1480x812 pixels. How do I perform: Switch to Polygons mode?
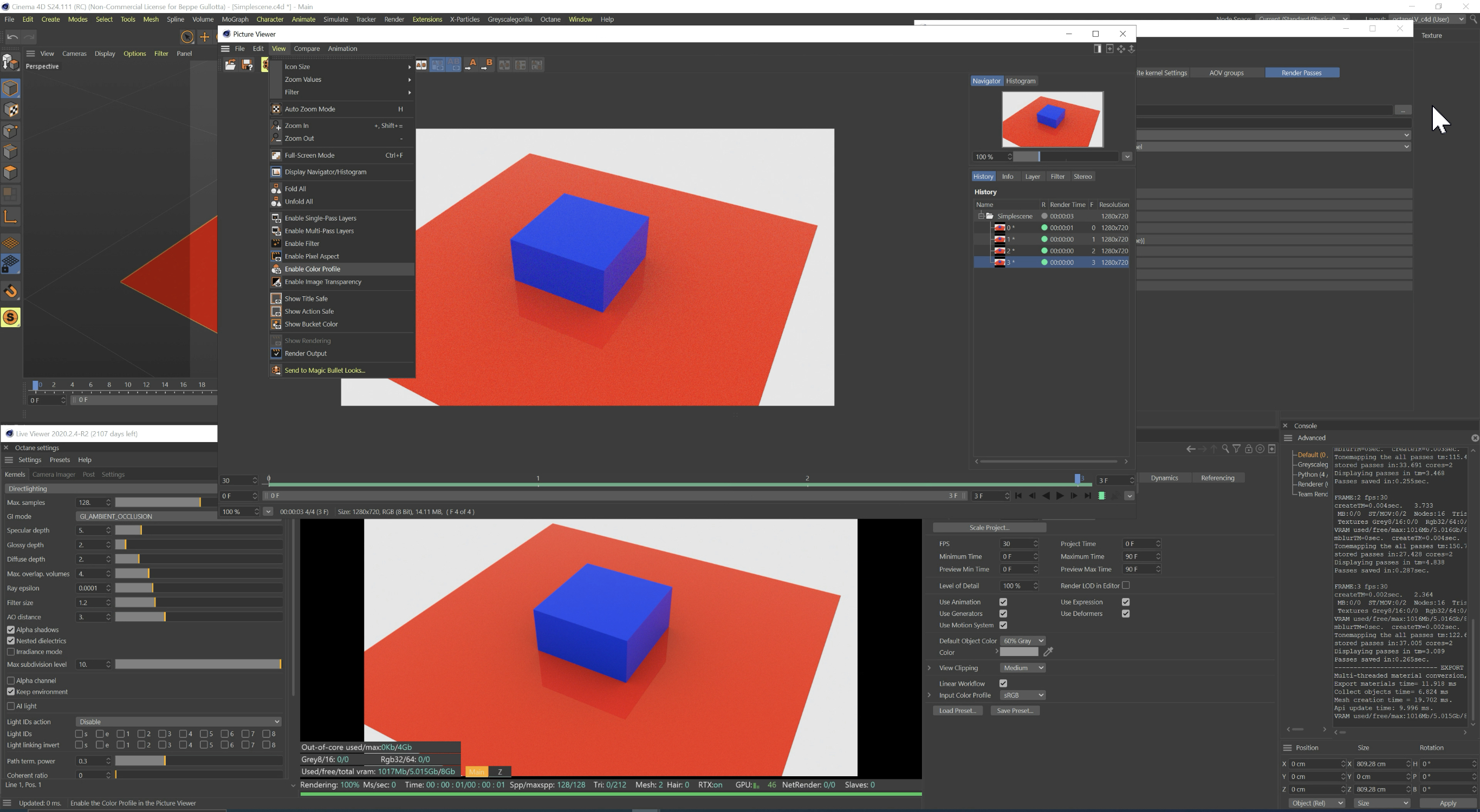[x=10, y=172]
